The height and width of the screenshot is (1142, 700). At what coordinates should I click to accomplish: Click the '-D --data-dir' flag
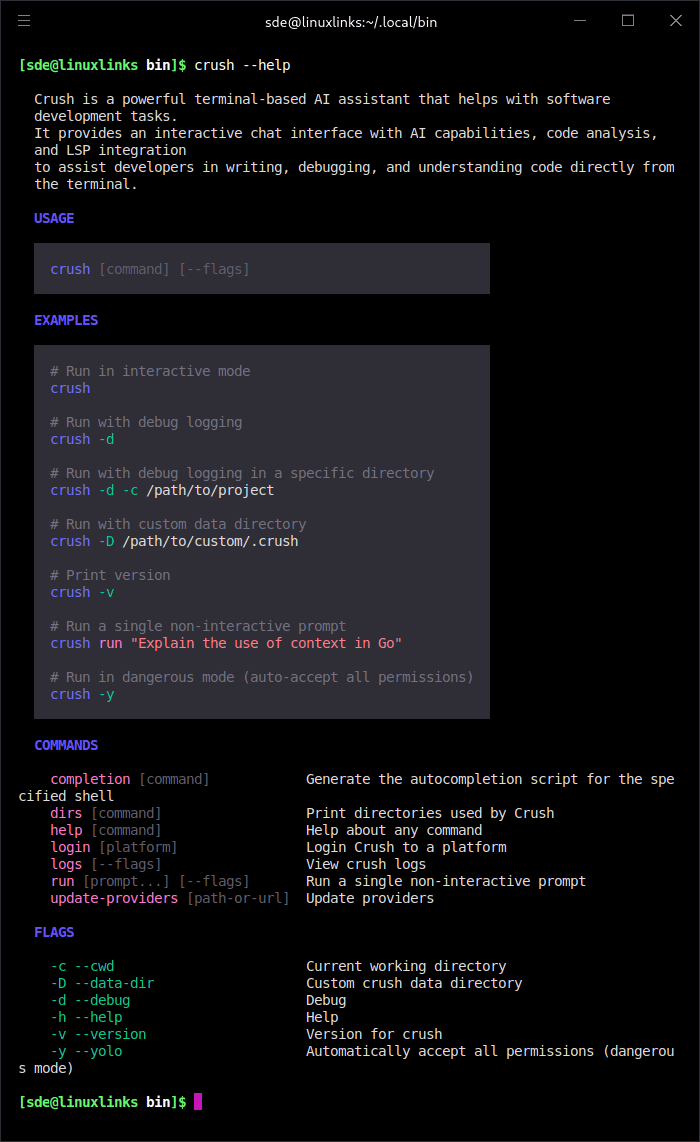point(102,983)
